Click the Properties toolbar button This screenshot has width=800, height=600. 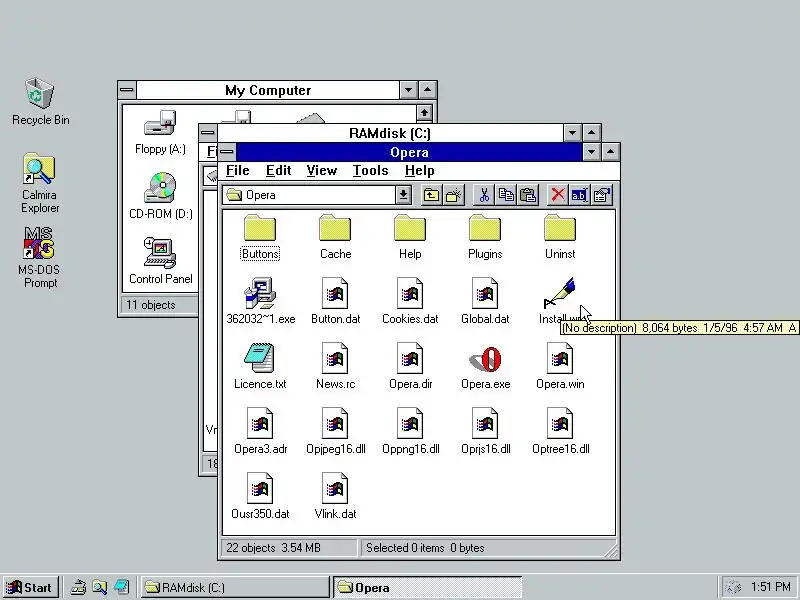602,195
